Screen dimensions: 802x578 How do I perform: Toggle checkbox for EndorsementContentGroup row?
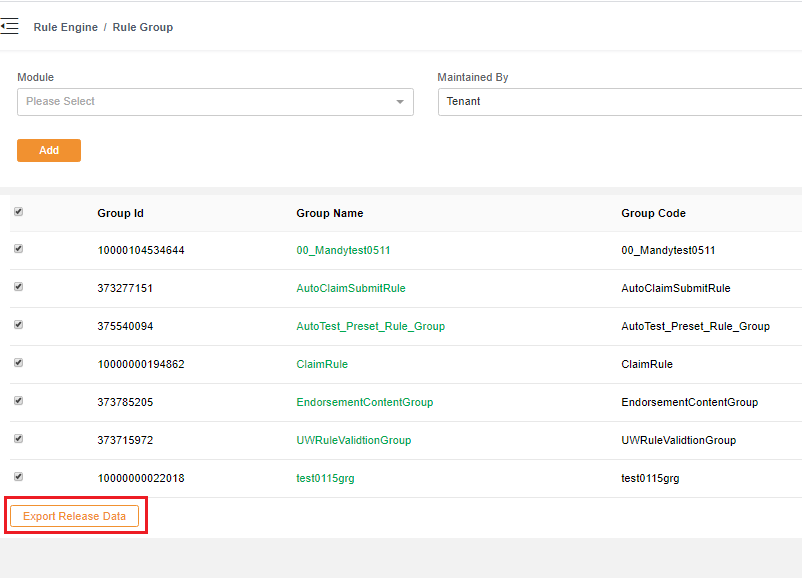coord(18,401)
